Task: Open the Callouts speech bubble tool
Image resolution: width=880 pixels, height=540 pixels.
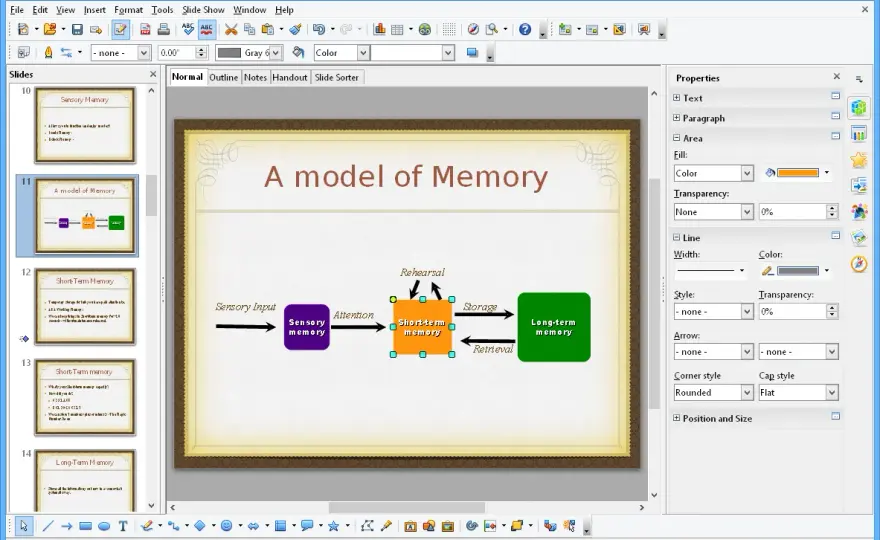Action: coord(306,526)
